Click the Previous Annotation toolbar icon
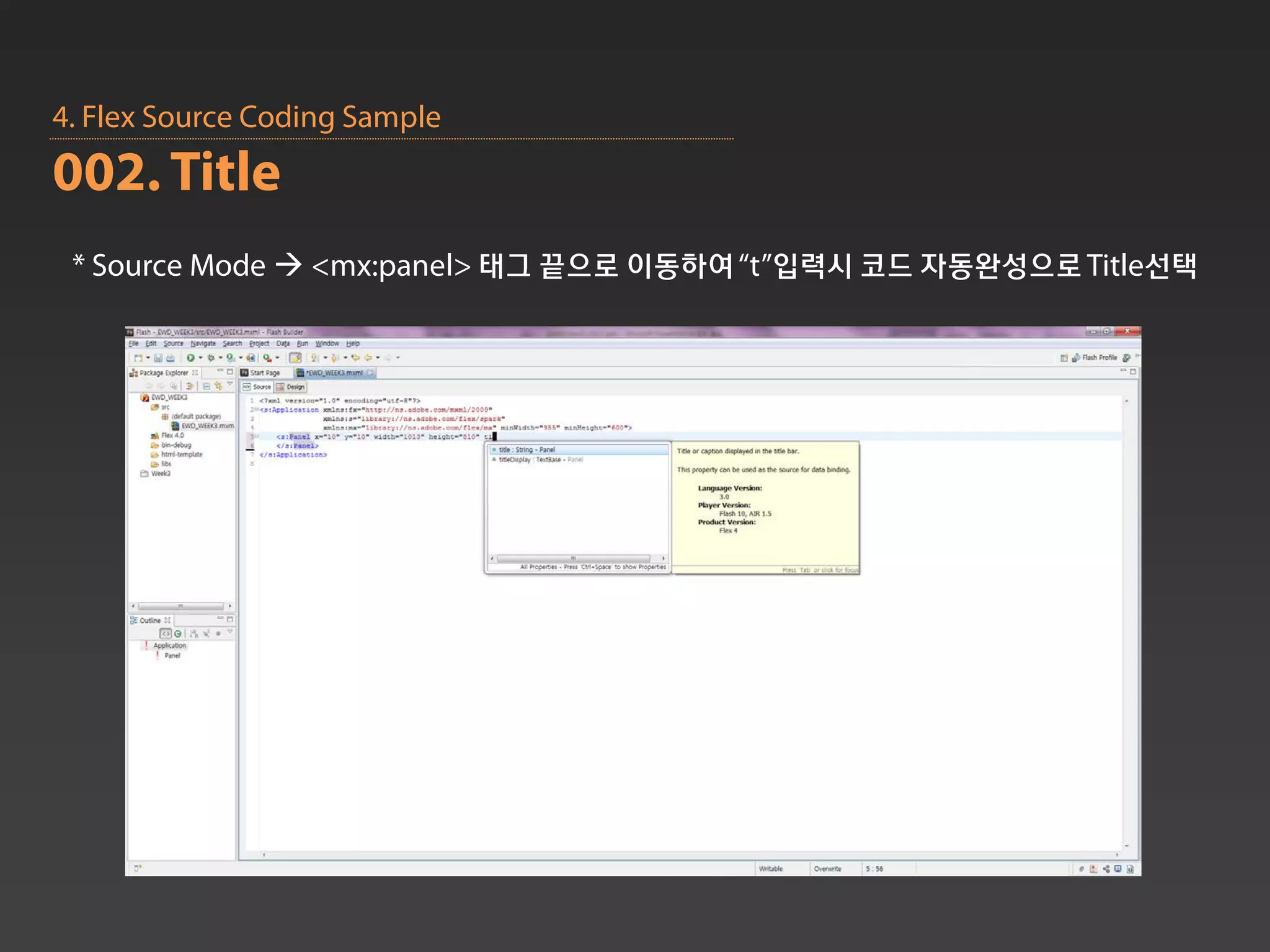This screenshot has width=1270, height=952. click(x=334, y=358)
